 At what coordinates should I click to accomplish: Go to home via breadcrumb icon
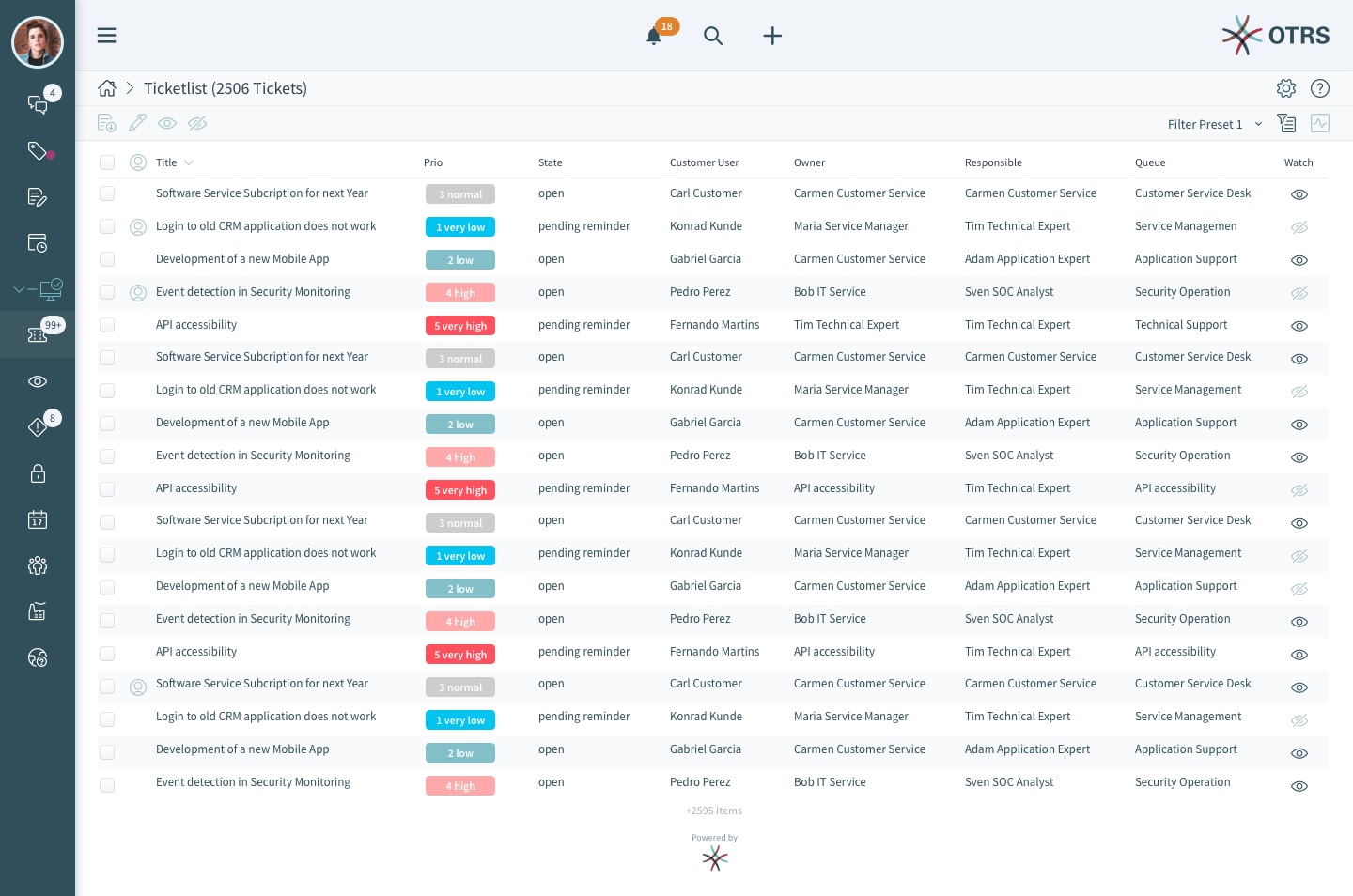(107, 88)
